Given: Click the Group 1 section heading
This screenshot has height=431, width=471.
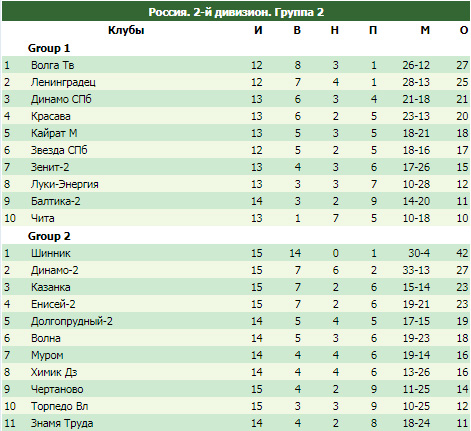Looking at the screenshot, I should click(x=49, y=48).
